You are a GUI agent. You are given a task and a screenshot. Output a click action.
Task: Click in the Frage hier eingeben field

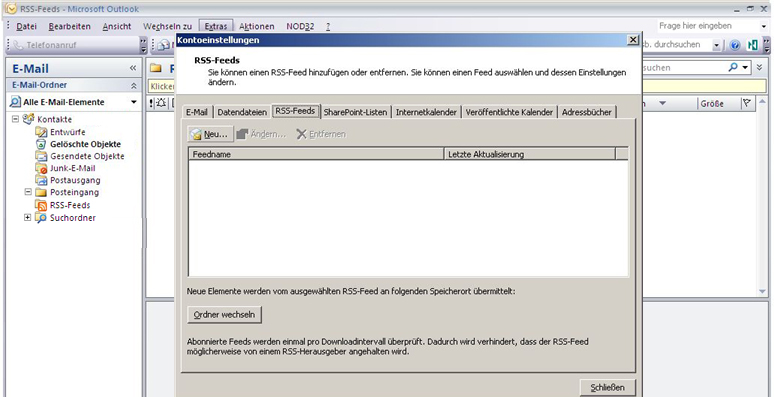pyautogui.click(x=706, y=26)
